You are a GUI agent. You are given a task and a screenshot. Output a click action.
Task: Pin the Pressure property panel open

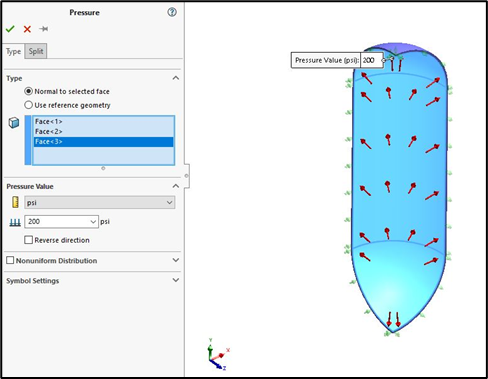coord(44,29)
